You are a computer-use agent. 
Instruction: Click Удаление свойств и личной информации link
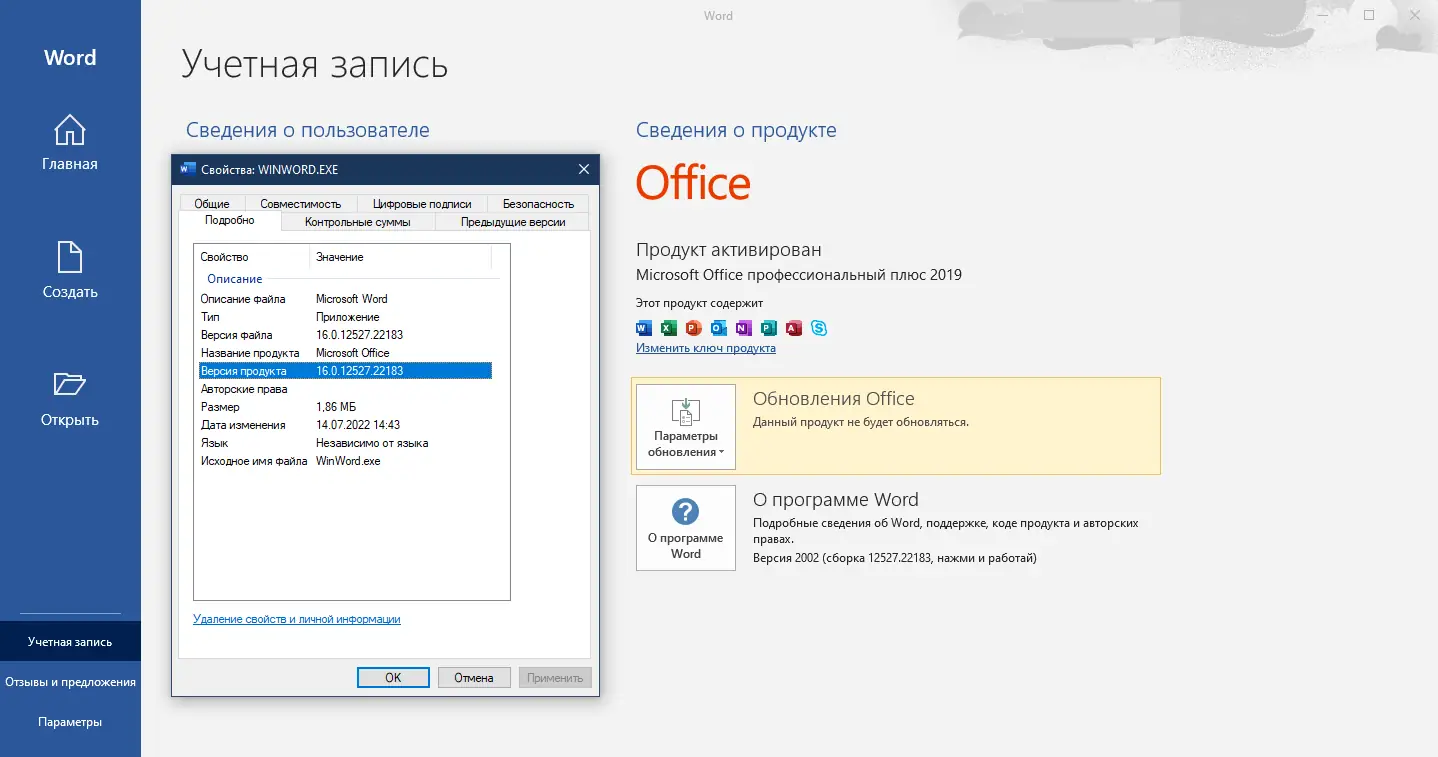(x=297, y=619)
